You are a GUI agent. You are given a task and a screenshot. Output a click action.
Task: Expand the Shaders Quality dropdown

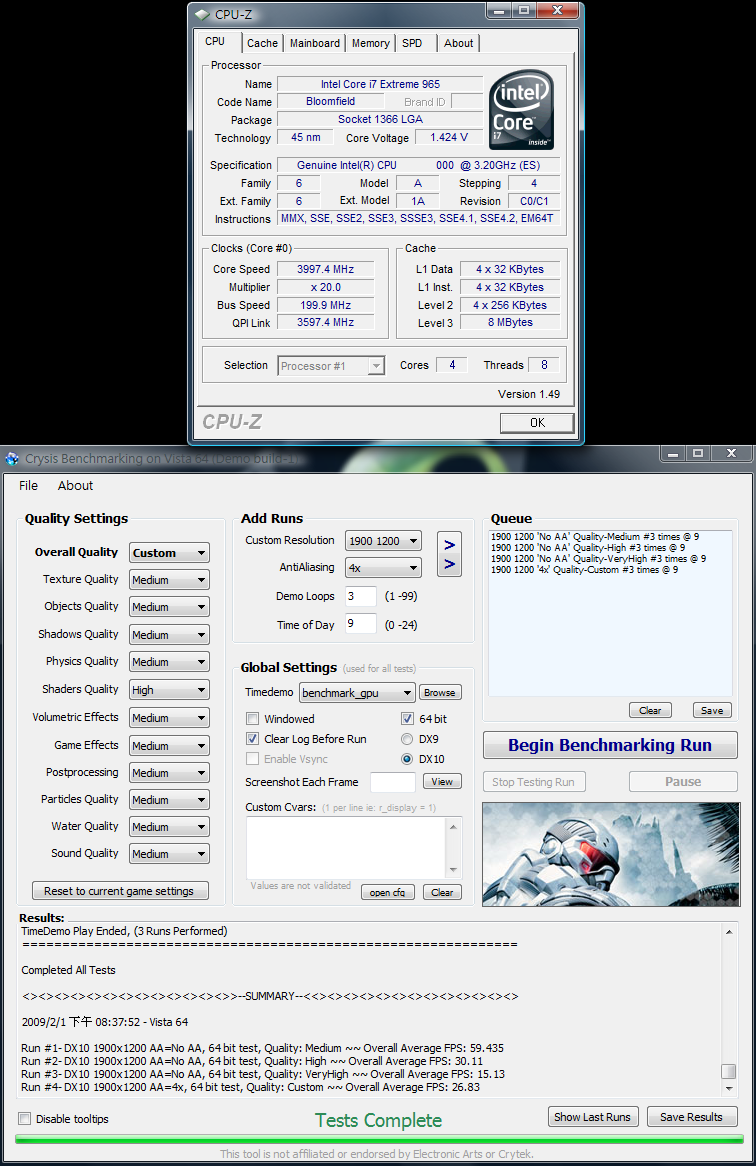(x=168, y=690)
